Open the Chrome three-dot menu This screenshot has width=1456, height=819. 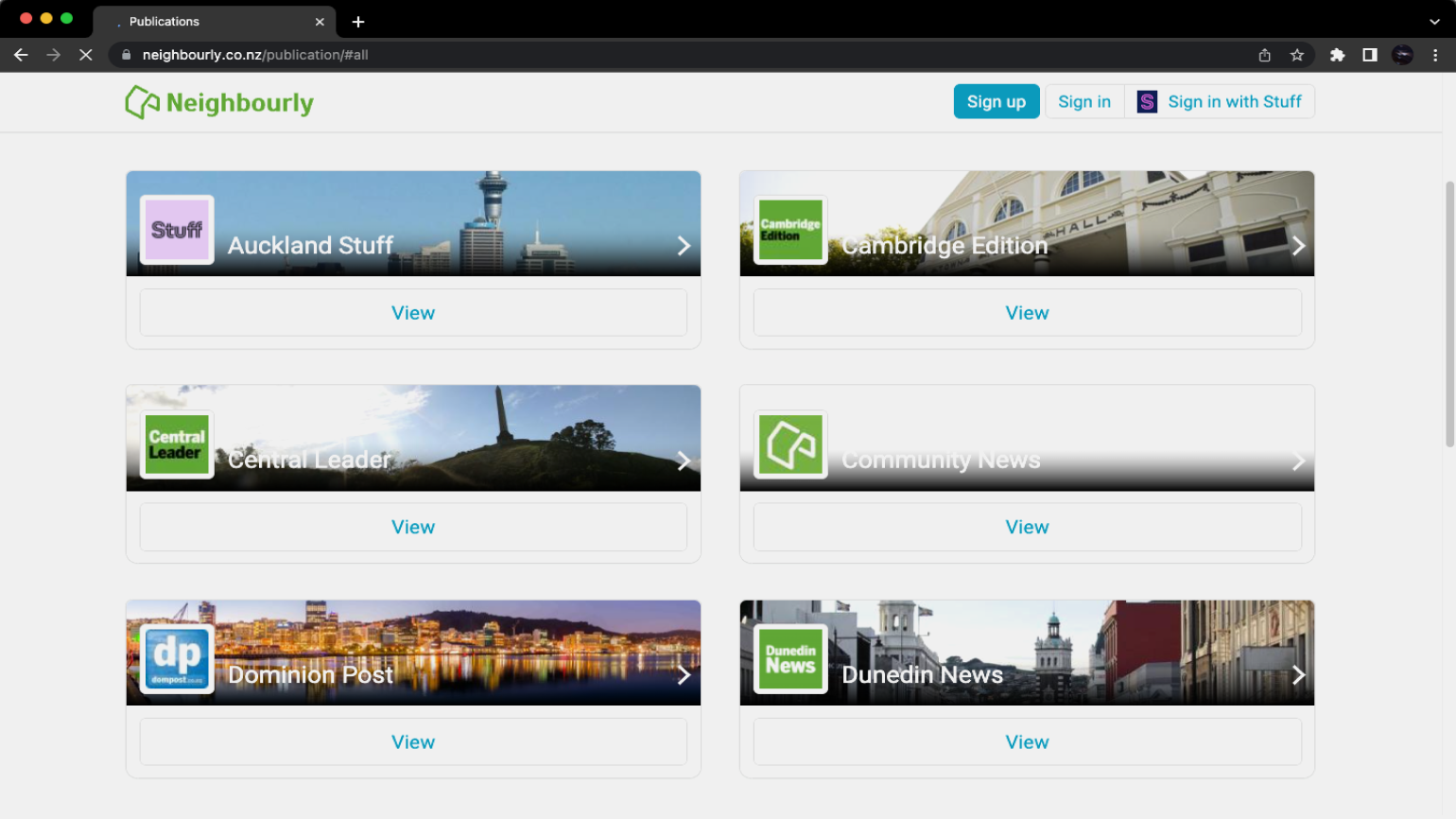click(x=1435, y=55)
